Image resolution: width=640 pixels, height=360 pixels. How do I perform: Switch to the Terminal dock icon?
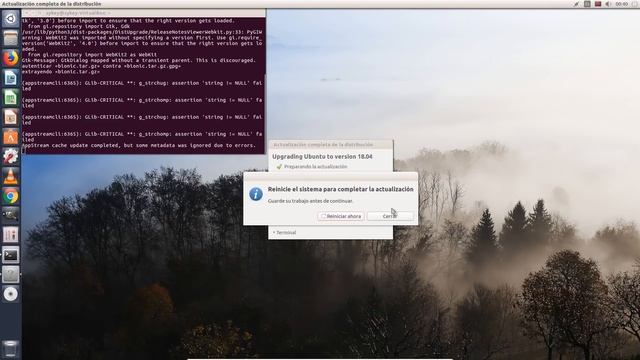tap(11, 255)
